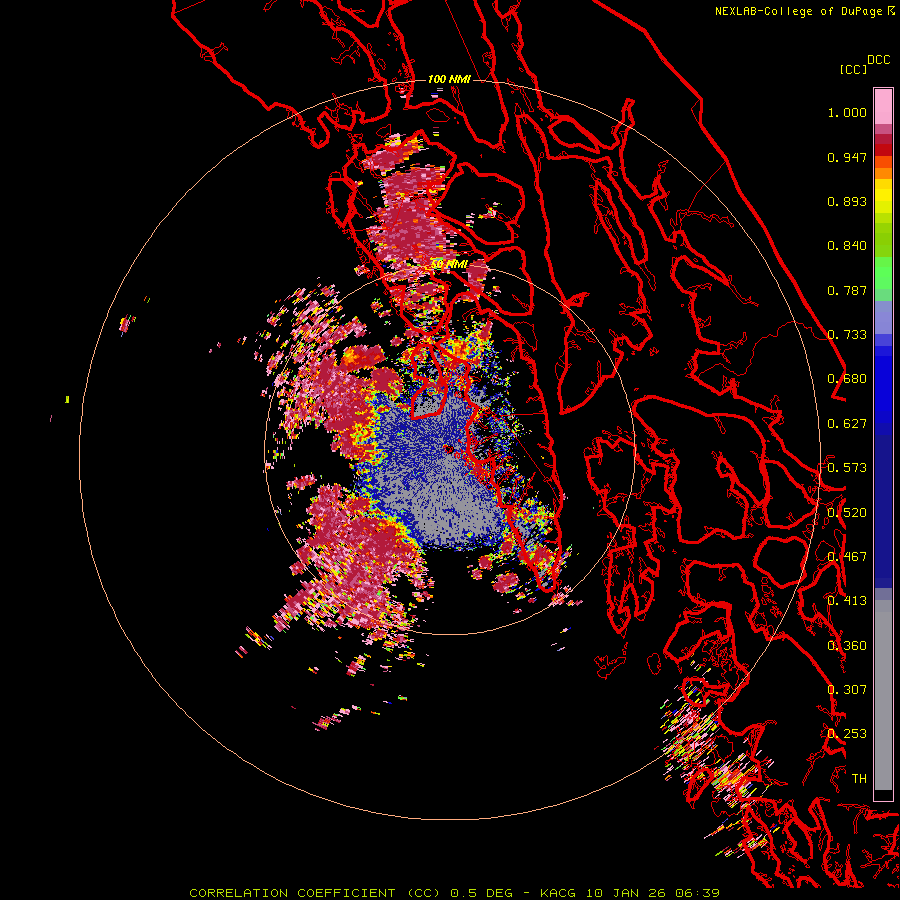Click the DCC legend title
Image resolution: width=900 pixels, height=900 pixels.
coord(878,60)
